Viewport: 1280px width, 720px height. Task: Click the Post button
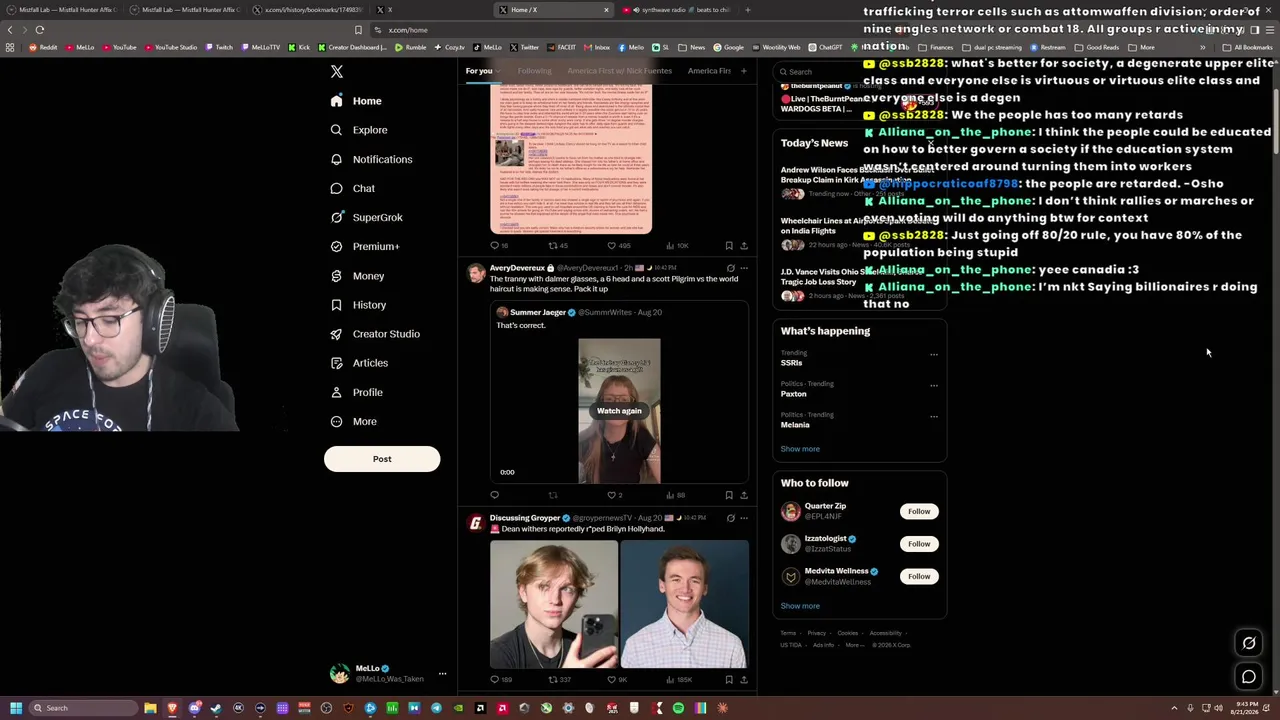click(x=382, y=459)
